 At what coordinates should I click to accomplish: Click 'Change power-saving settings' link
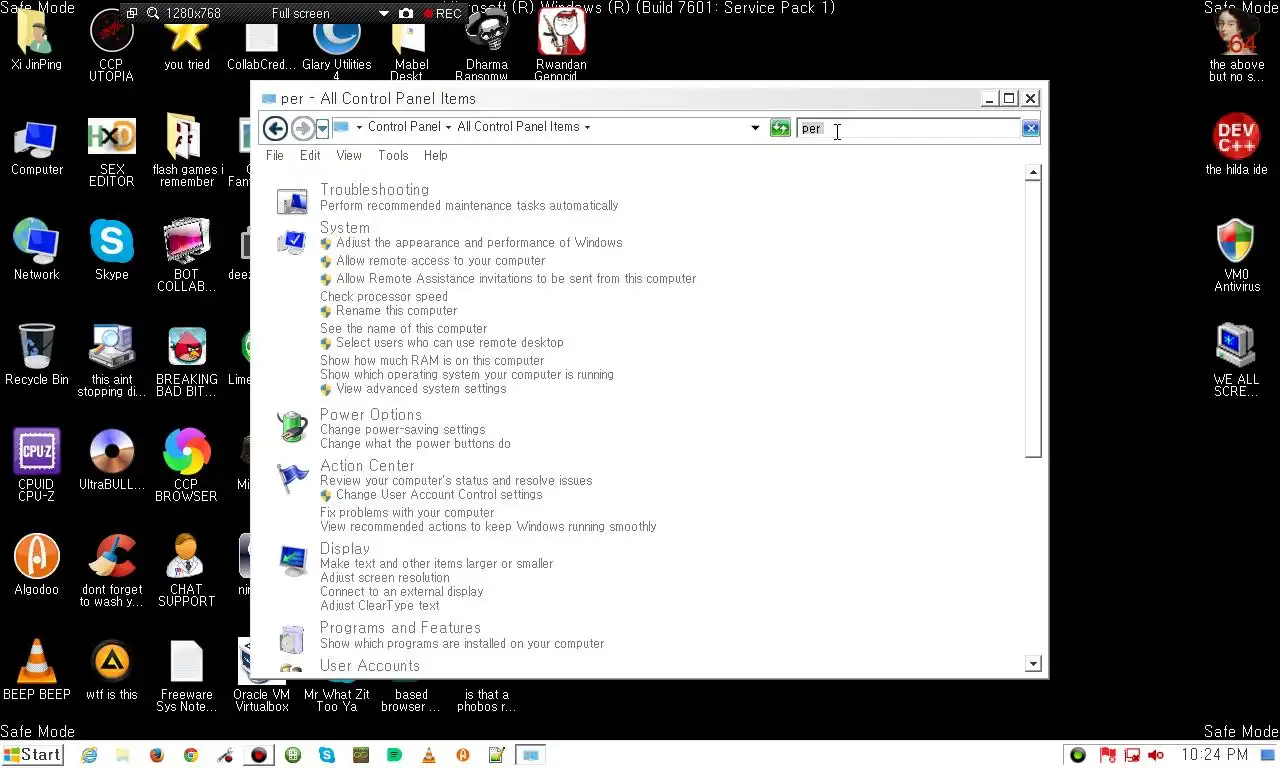coord(402,430)
